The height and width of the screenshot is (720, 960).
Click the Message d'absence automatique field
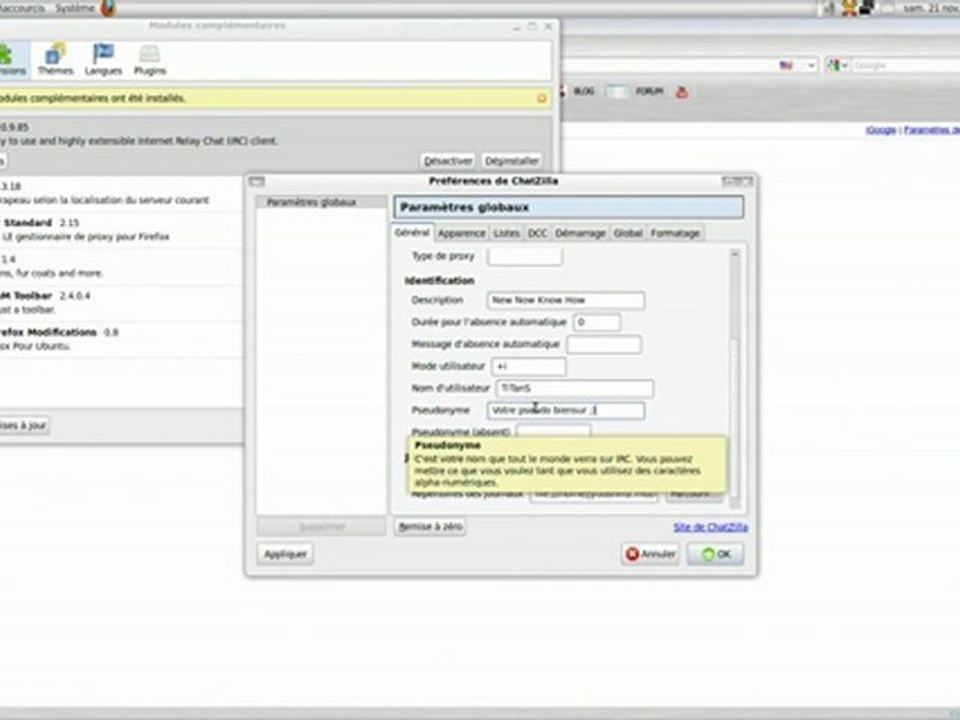pyautogui.click(x=604, y=344)
